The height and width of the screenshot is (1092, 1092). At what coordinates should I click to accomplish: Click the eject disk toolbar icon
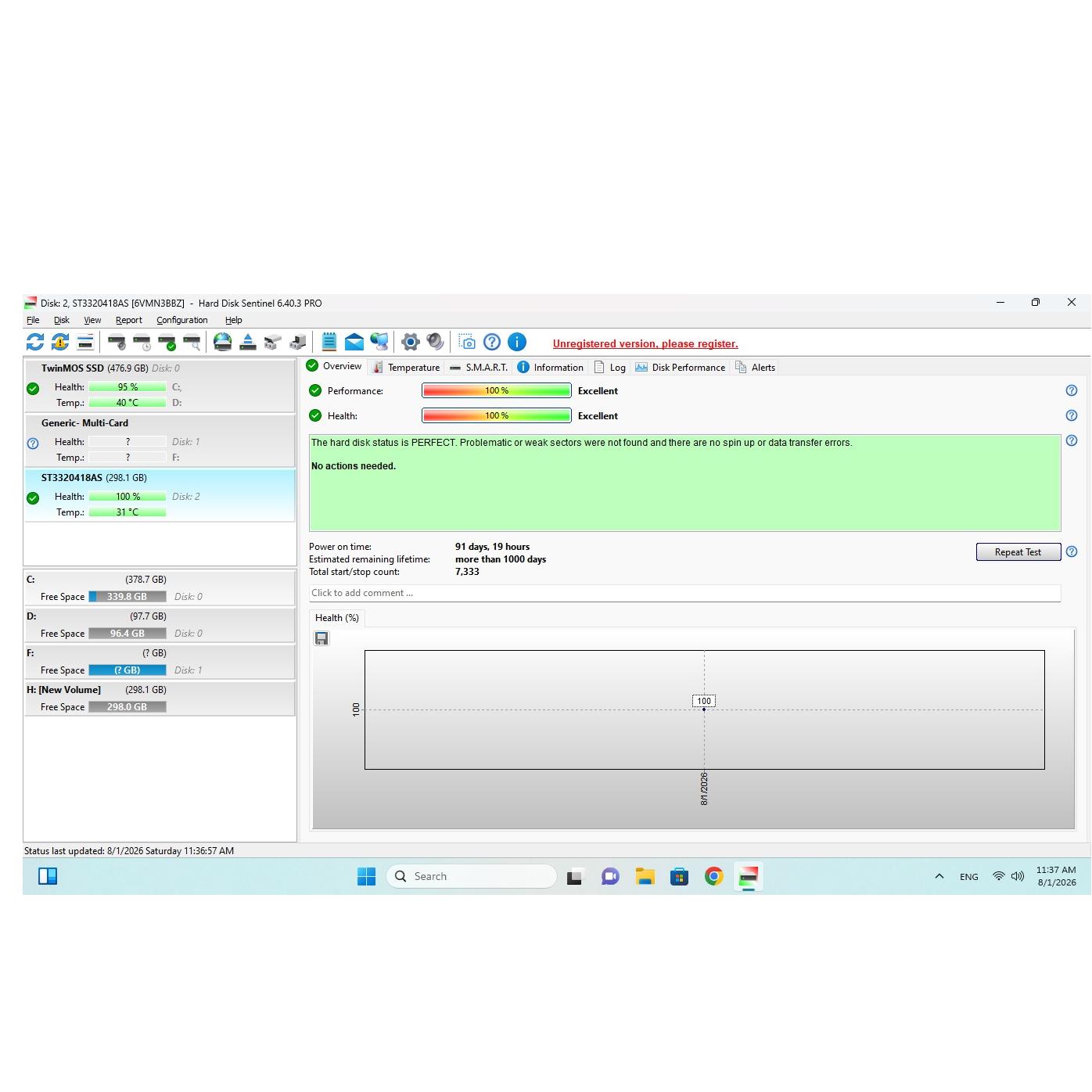point(248,342)
